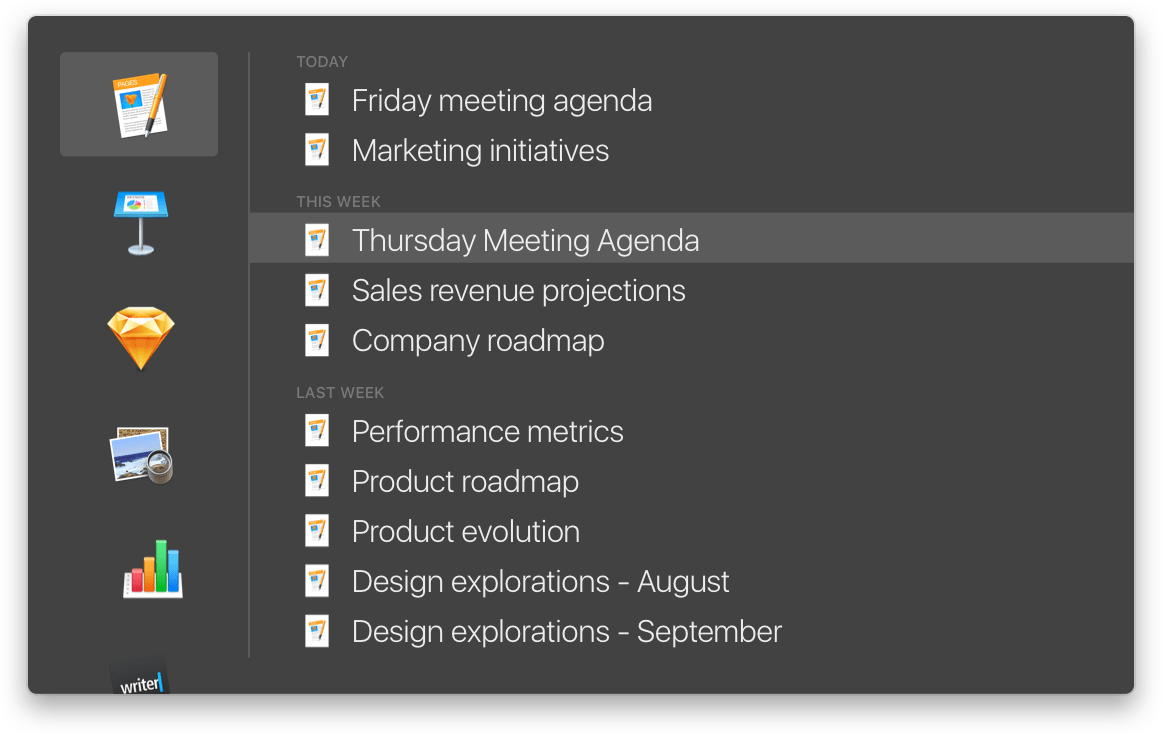The height and width of the screenshot is (734, 1162).
Task: Select the Performance metrics document
Action: 487,431
